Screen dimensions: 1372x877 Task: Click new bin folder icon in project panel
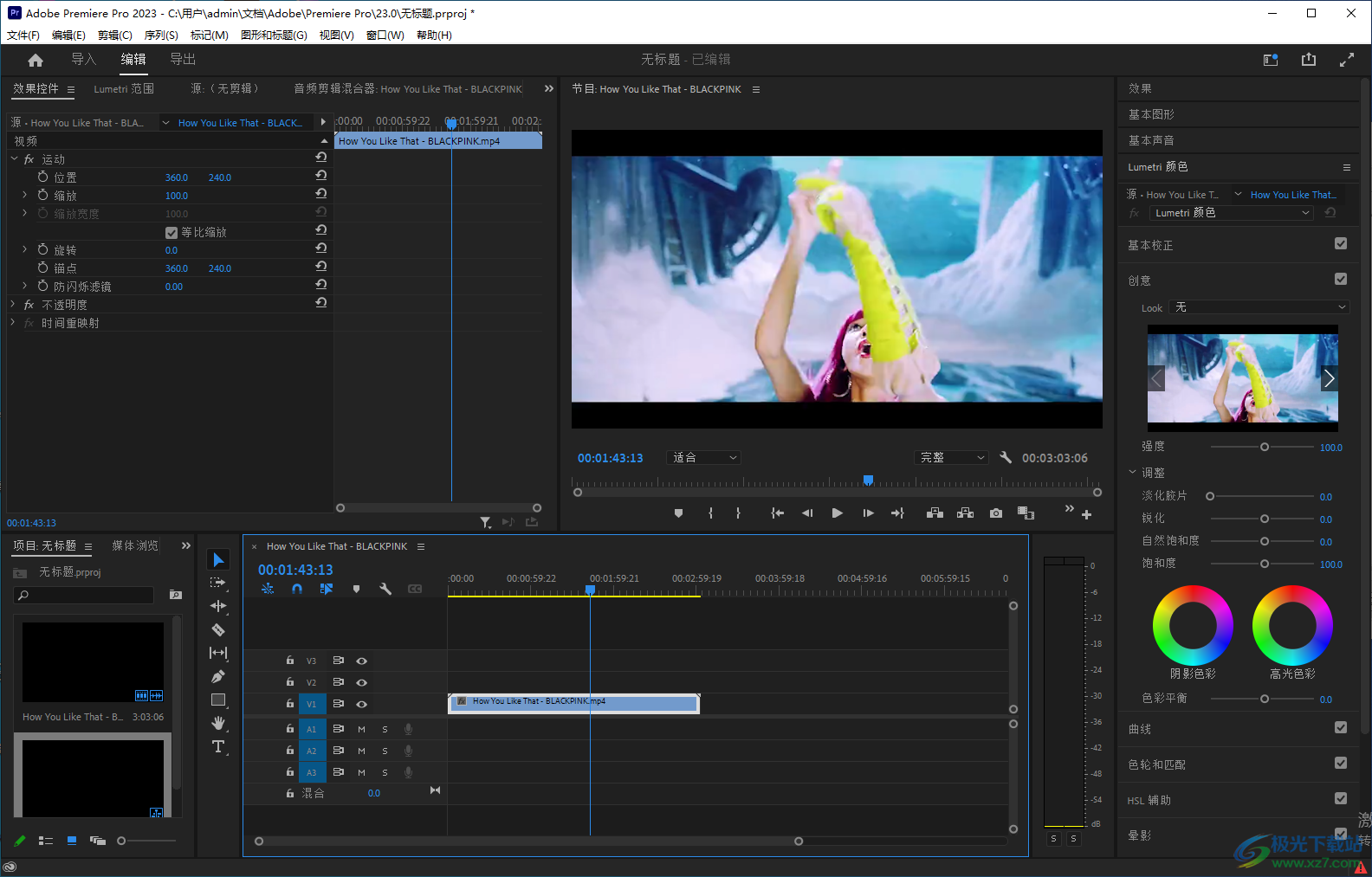point(176,595)
